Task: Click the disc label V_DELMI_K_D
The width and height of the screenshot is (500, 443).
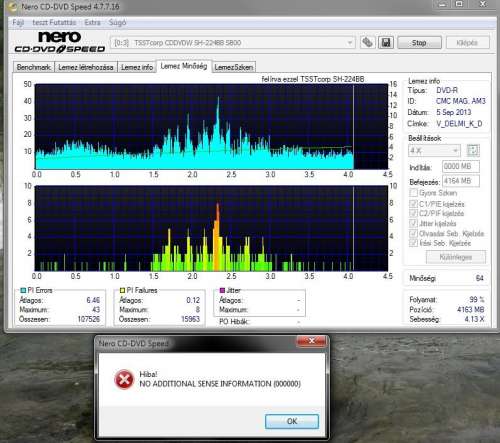Action: click(459, 124)
